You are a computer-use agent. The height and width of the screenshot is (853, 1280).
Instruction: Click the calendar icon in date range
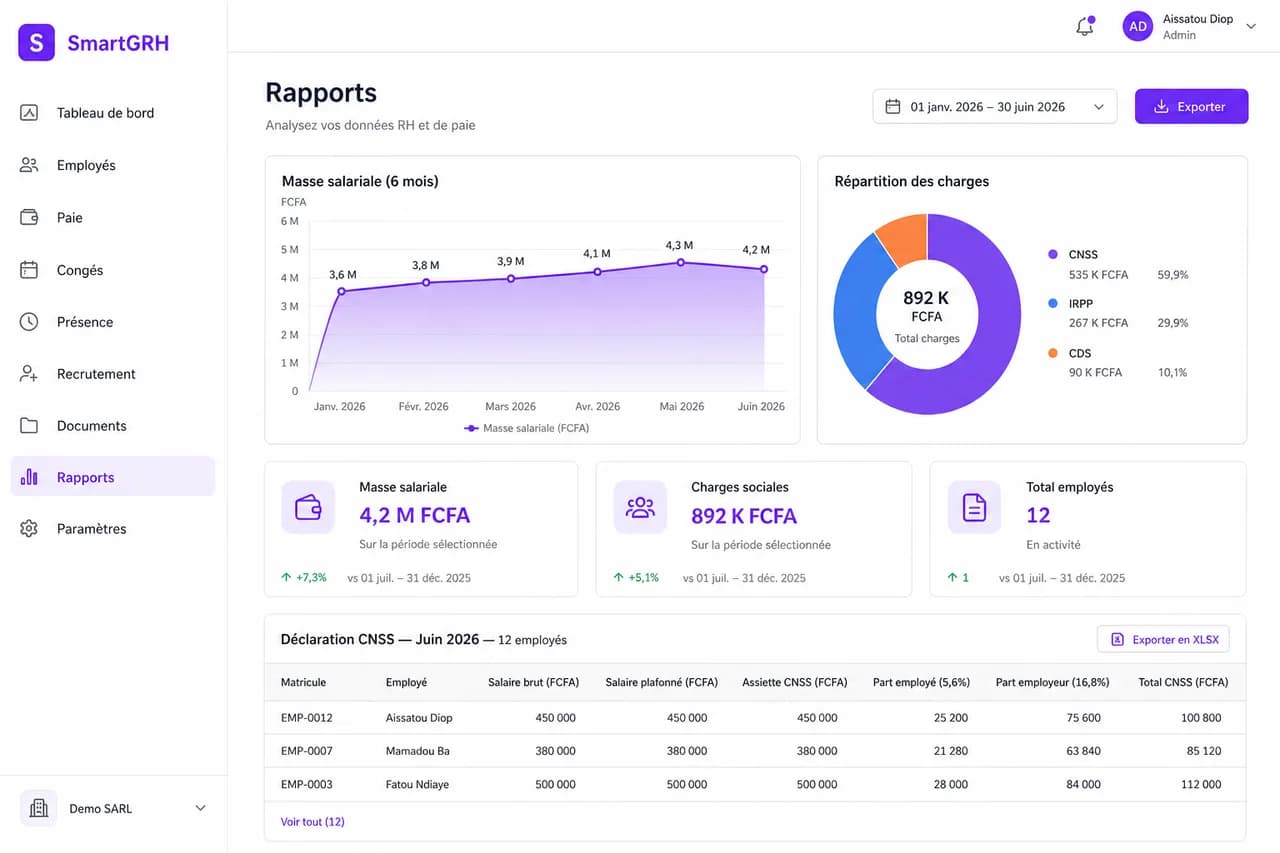click(893, 107)
